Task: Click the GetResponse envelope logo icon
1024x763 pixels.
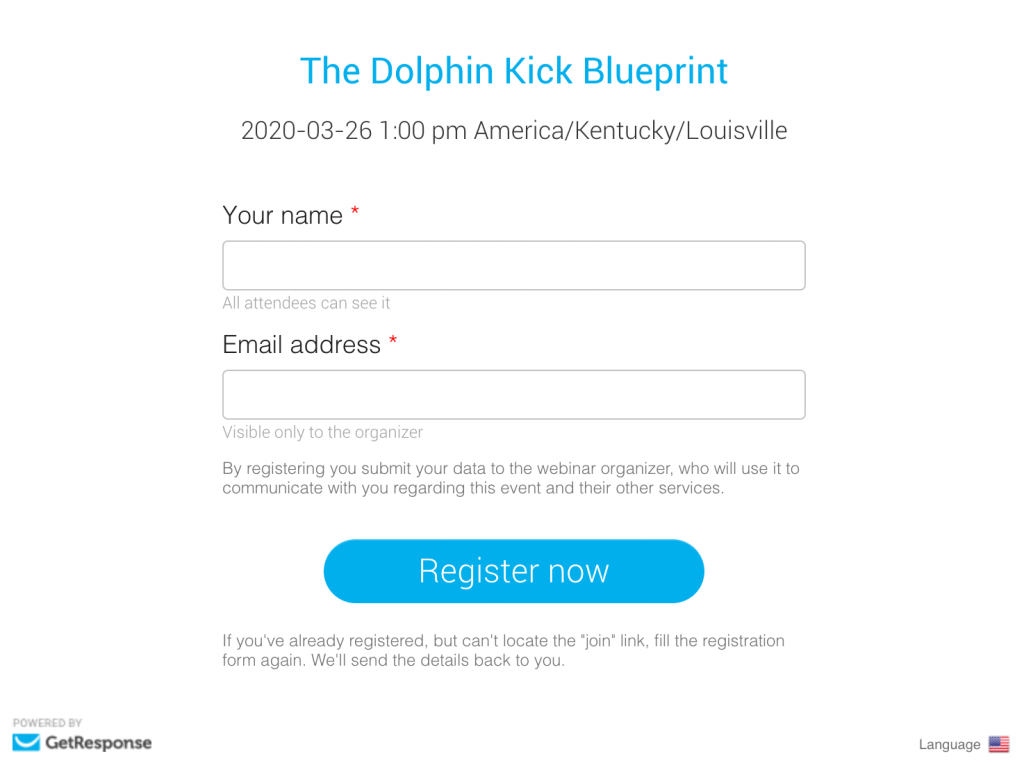Action: [x=26, y=742]
